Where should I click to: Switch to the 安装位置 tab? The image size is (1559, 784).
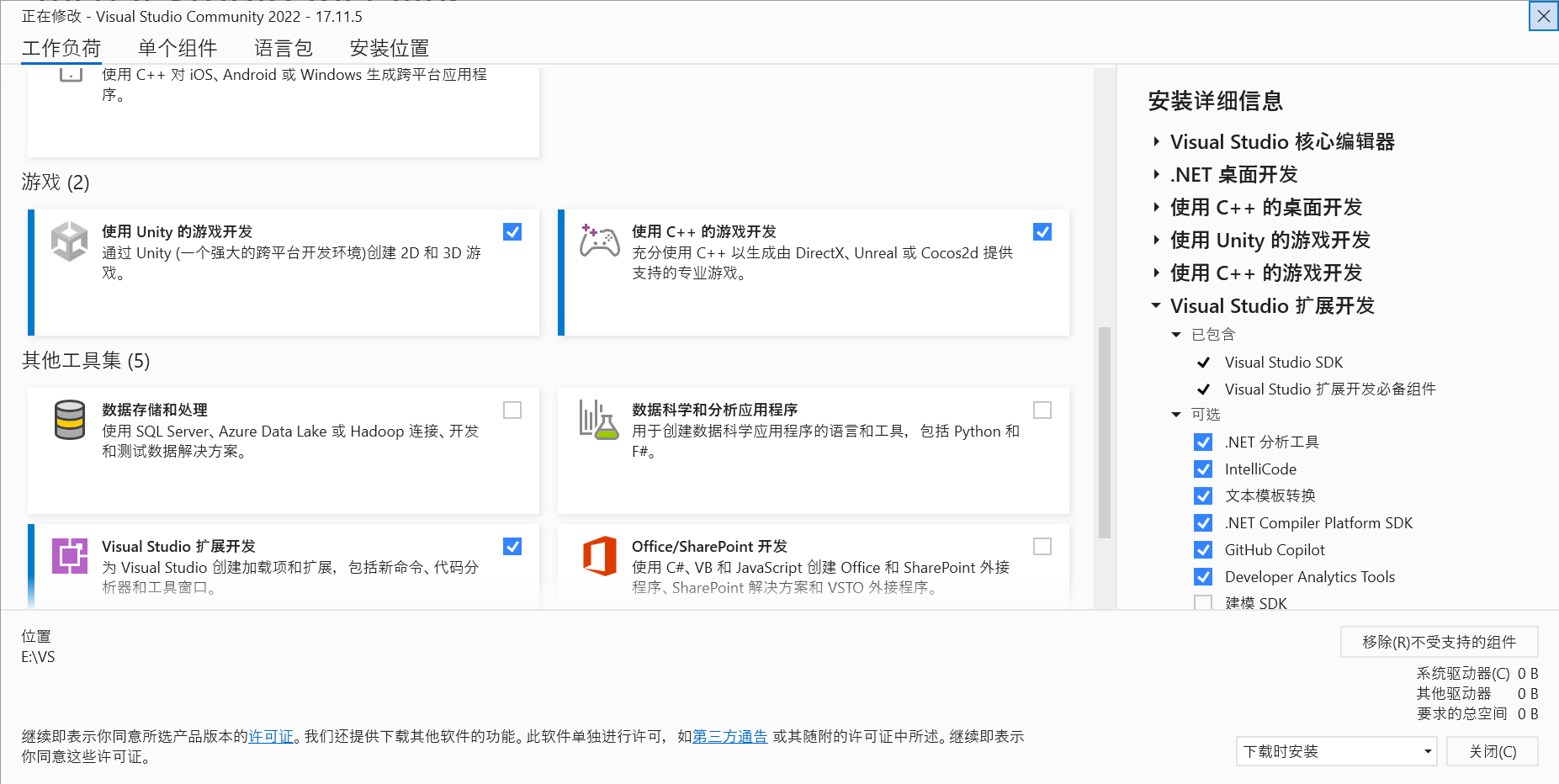tap(390, 48)
